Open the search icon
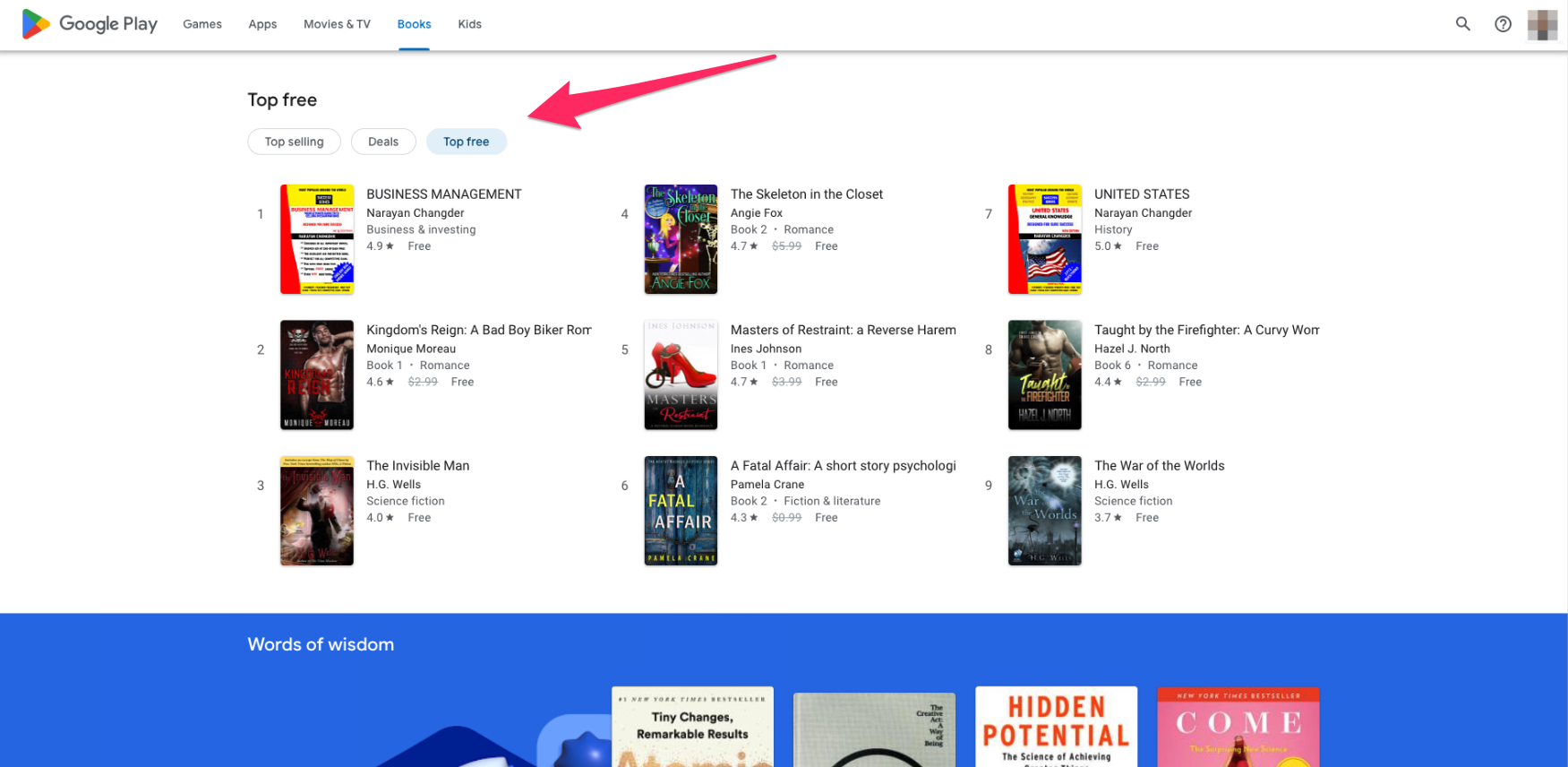The width and height of the screenshot is (1568, 767). 1463,24
